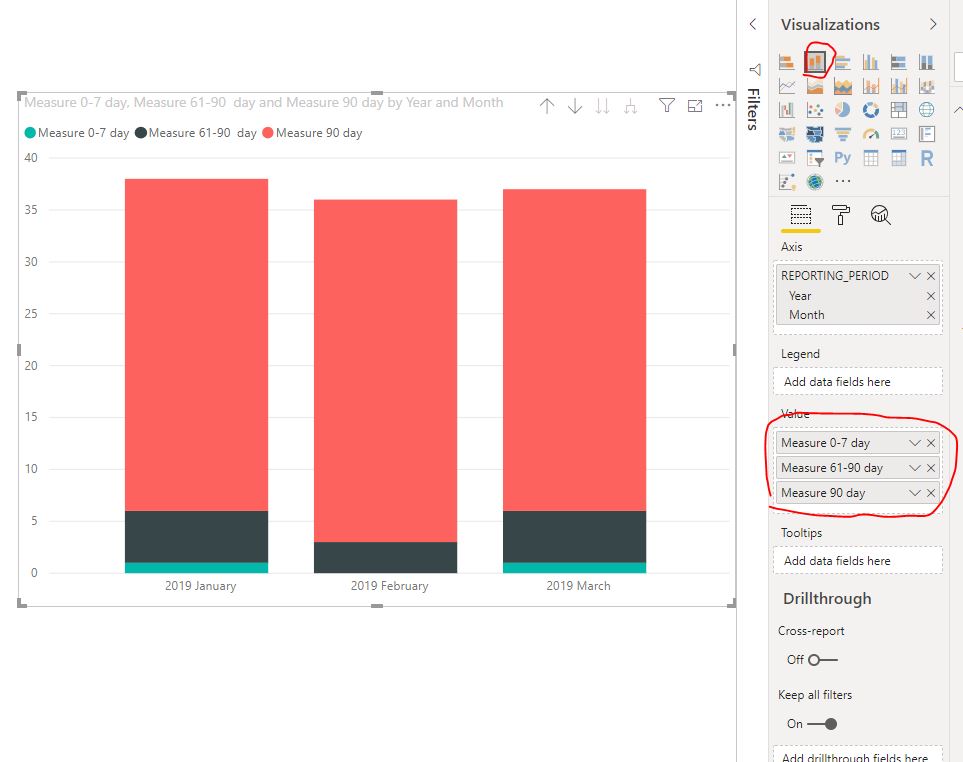This screenshot has width=963, height=762.
Task: Select the Table visual
Action: [x=870, y=158]
